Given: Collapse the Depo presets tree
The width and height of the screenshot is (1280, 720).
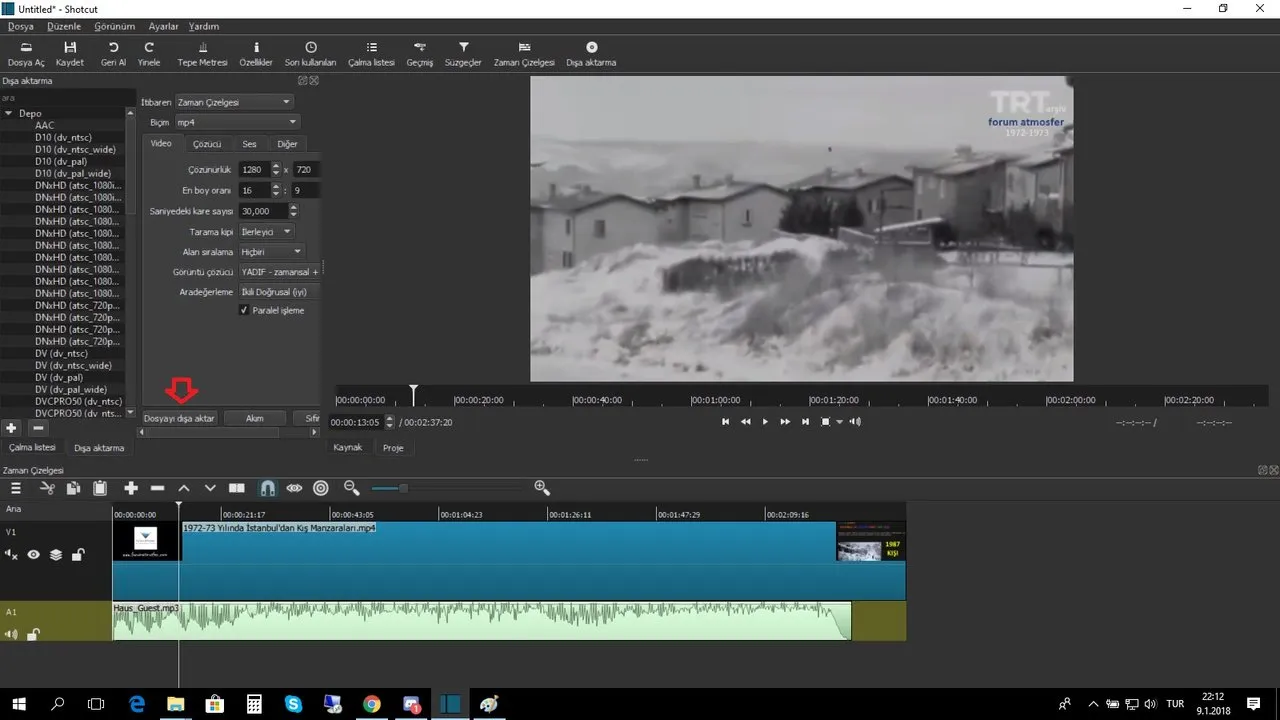Looking at the screenshot, I should tap(8, 113).
